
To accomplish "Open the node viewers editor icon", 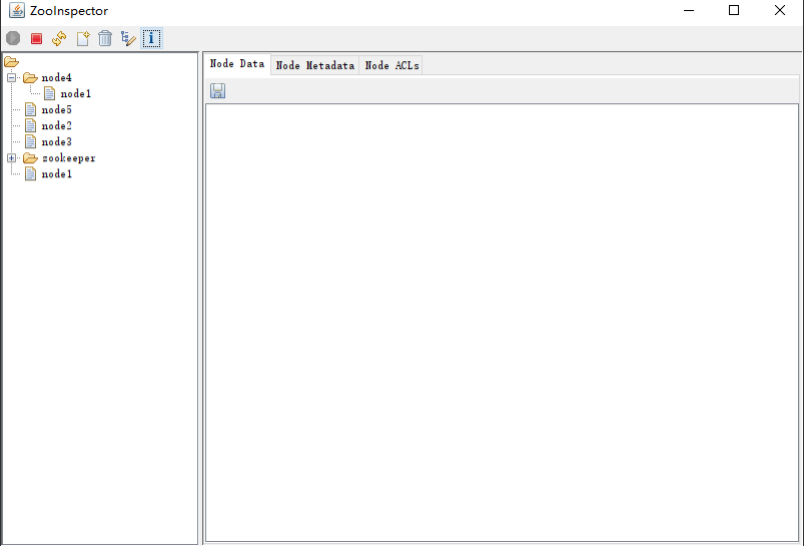I will [128, 38].
